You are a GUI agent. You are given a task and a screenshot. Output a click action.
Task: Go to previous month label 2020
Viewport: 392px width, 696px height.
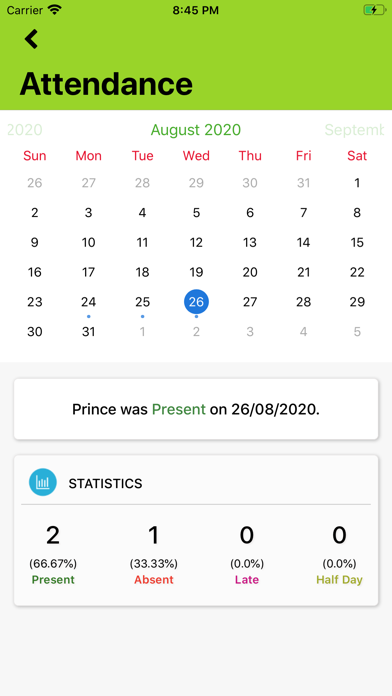coord(25,130)
